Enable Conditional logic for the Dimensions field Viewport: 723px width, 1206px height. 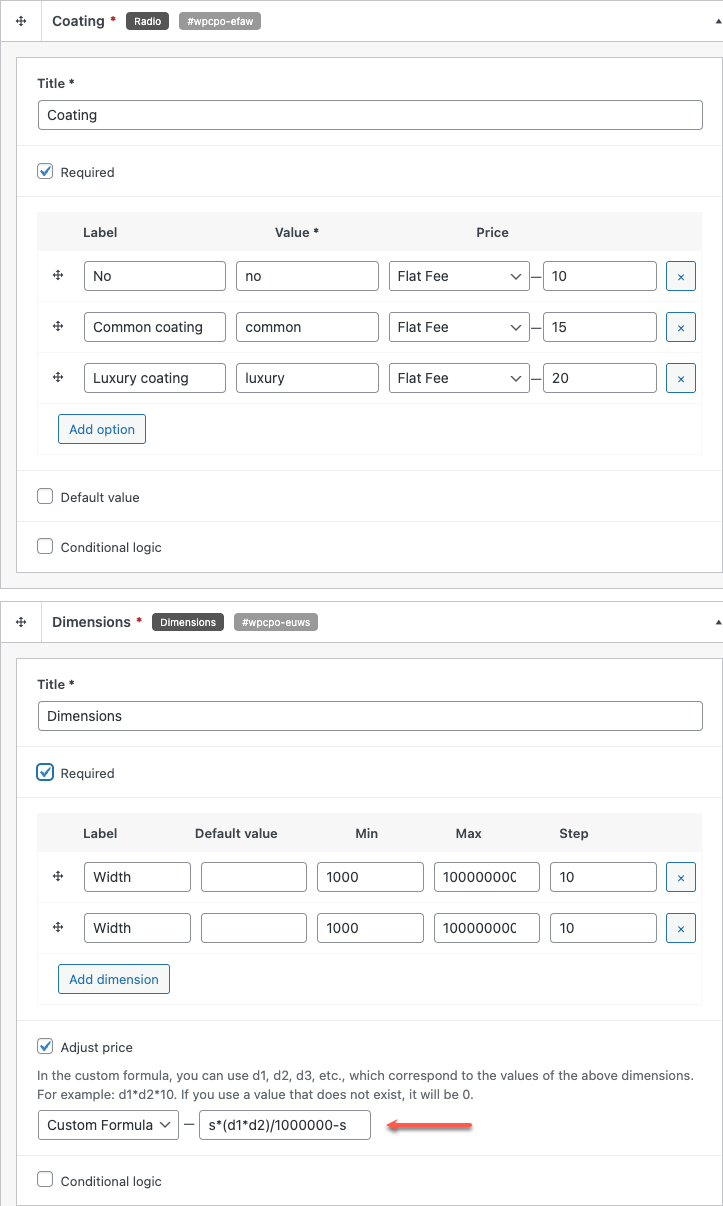pyautogui.click(x=45, y=1180)
